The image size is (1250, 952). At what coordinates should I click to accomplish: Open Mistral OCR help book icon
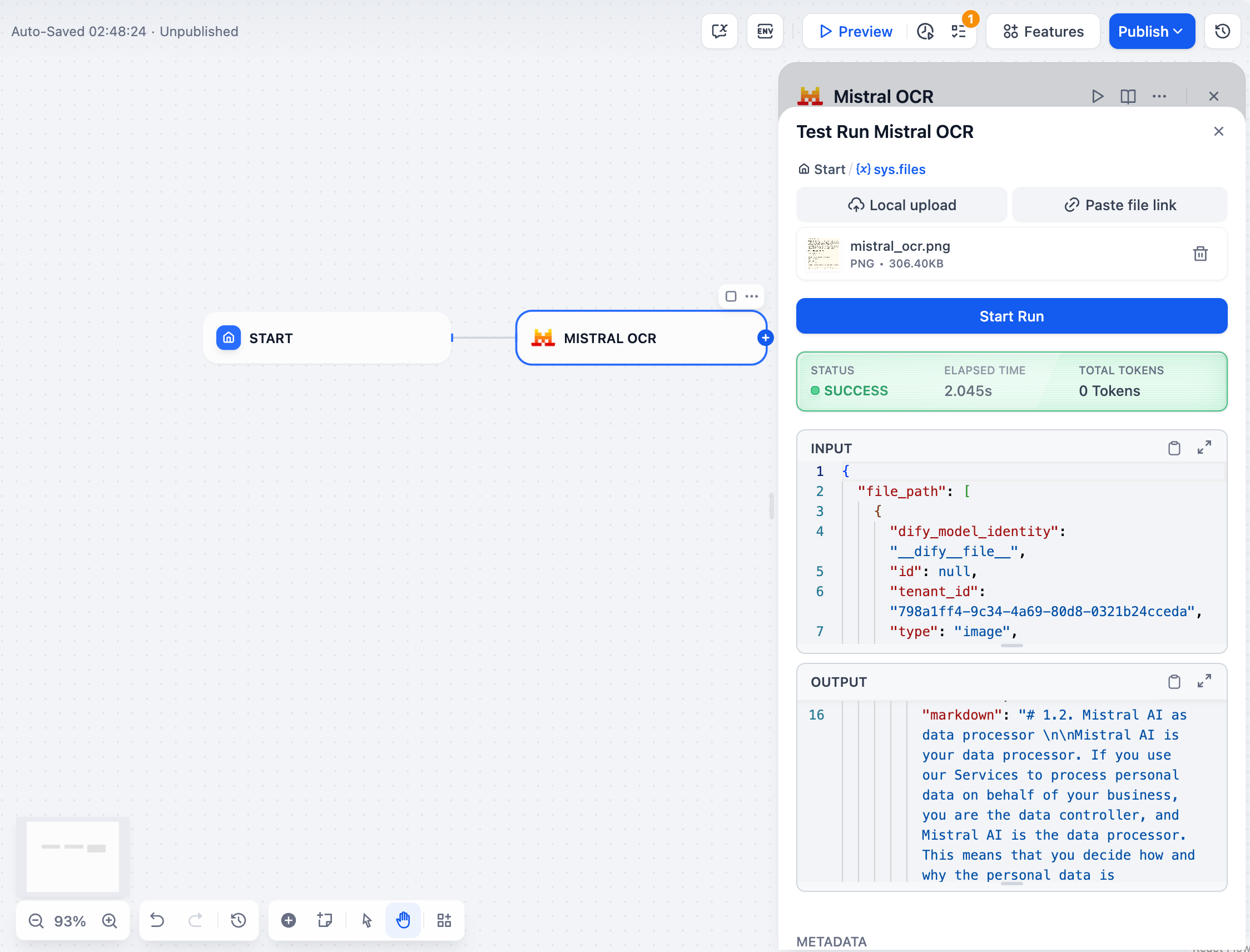click(x=1128, y=96)
